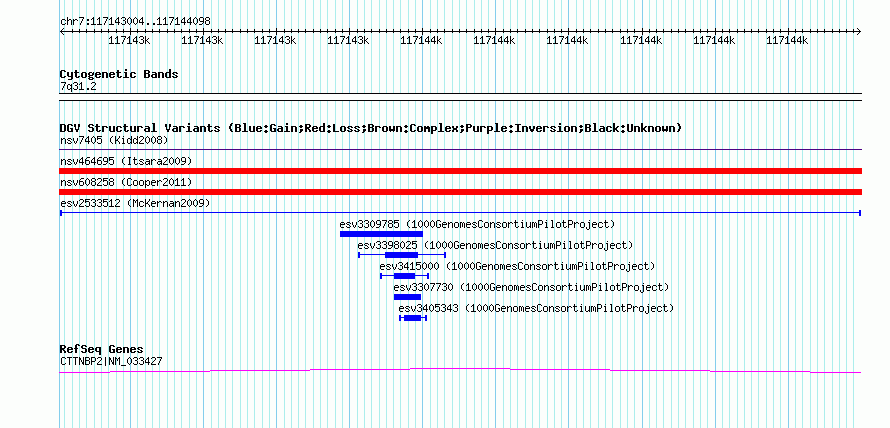Select the blue esv3307730 gain bar
The width and height of the screenshot is (890, 428).
pyautogui.click(x=408, y=297)
